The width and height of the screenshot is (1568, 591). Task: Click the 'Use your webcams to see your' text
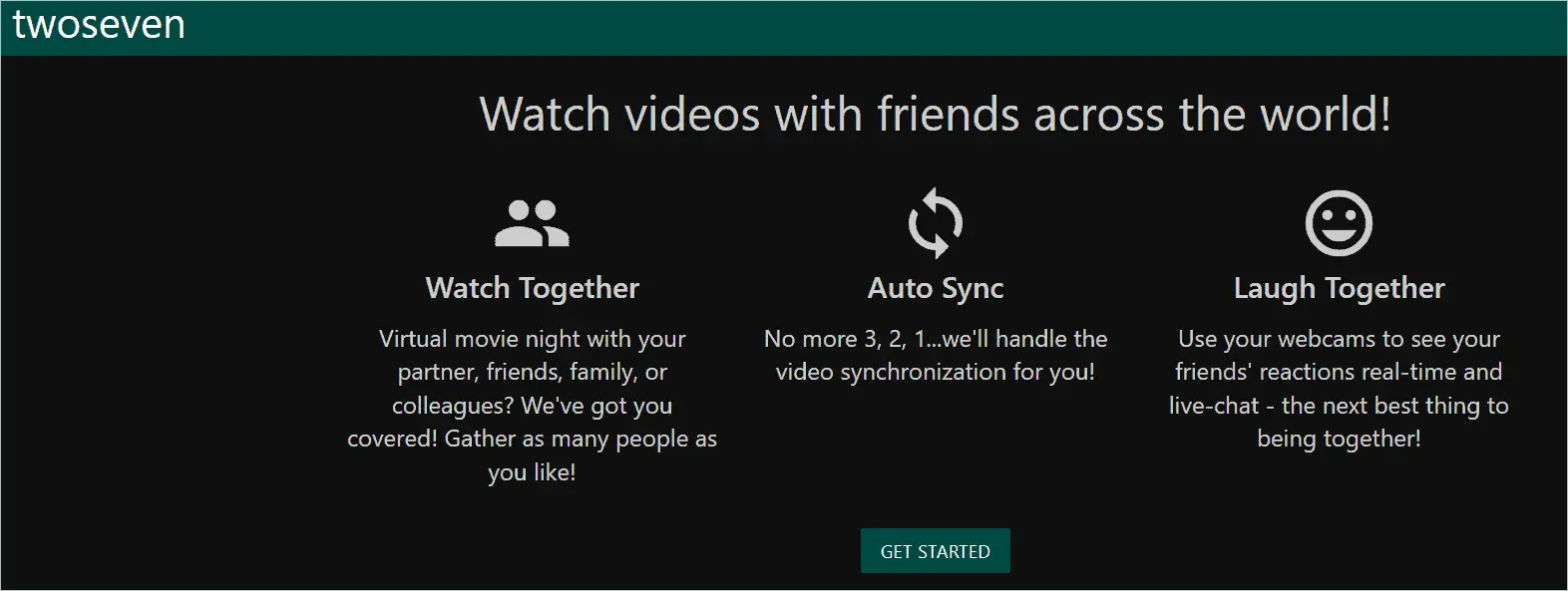click(x=1339, y=339)
